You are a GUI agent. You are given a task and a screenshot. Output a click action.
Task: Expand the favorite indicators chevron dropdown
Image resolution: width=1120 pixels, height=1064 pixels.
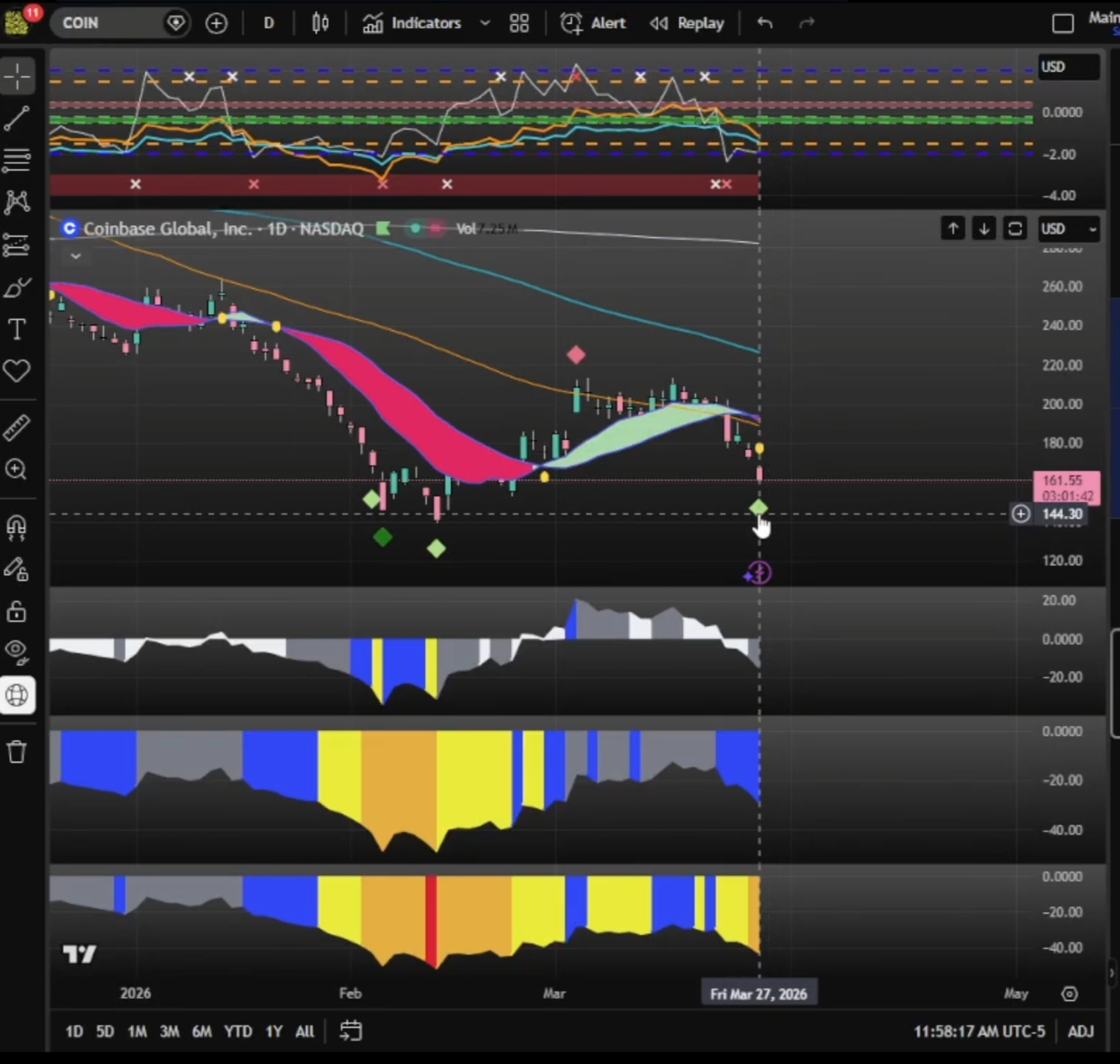(x=485, y=23)
